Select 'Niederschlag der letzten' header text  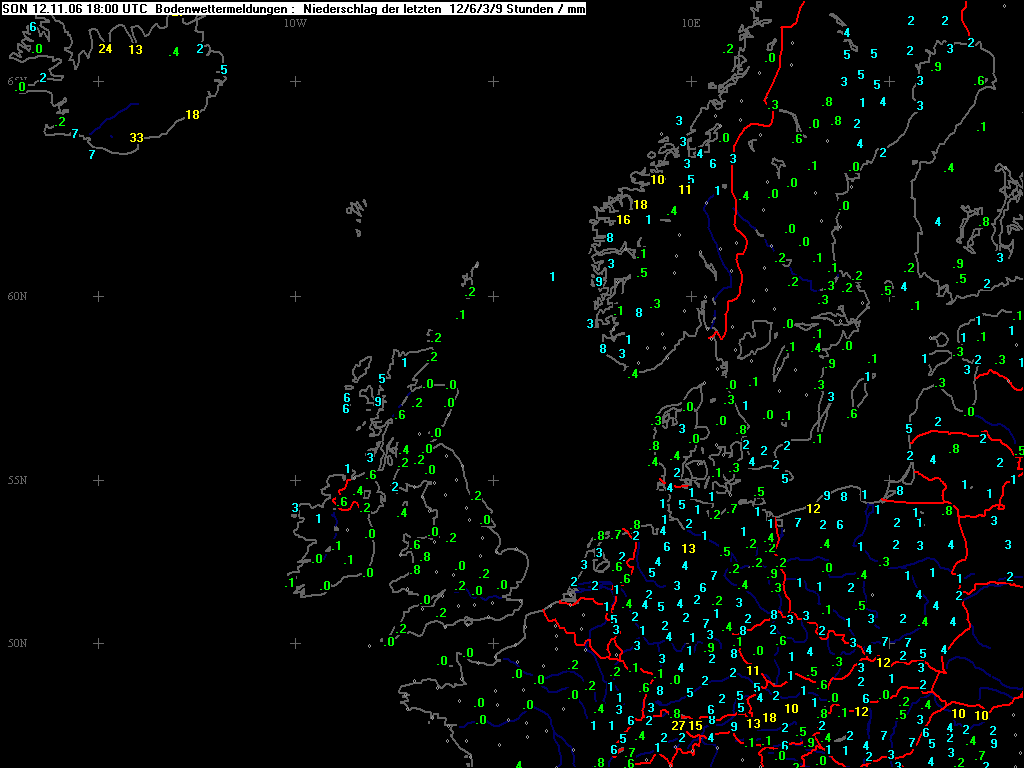[x=372, y=9]
